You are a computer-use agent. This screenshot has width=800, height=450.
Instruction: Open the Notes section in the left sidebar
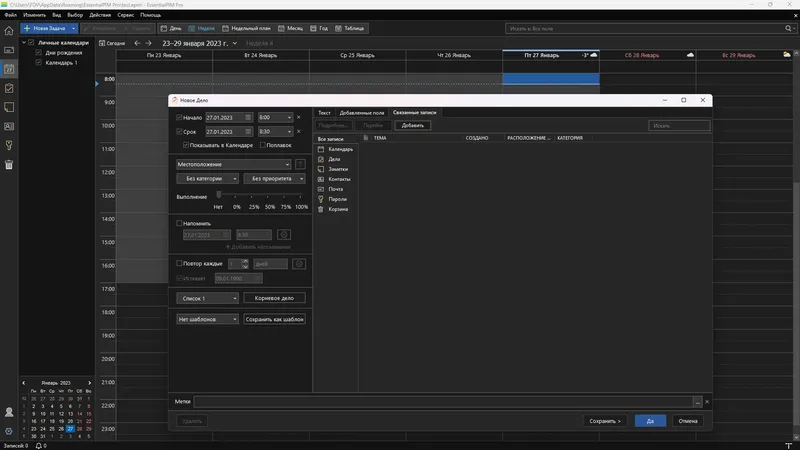(9, 107)
